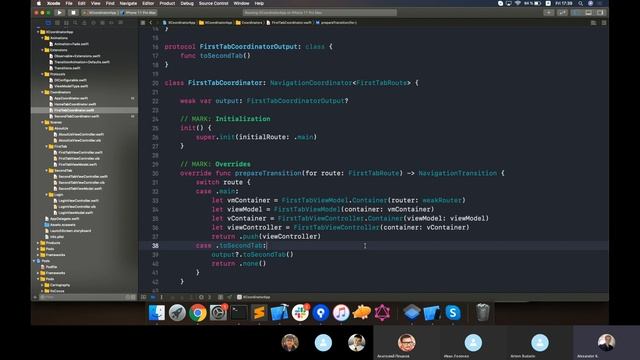The image size is (640, 360).
Task: Click the Xcode hammer icon in Dock
Action: coord(280,313)
